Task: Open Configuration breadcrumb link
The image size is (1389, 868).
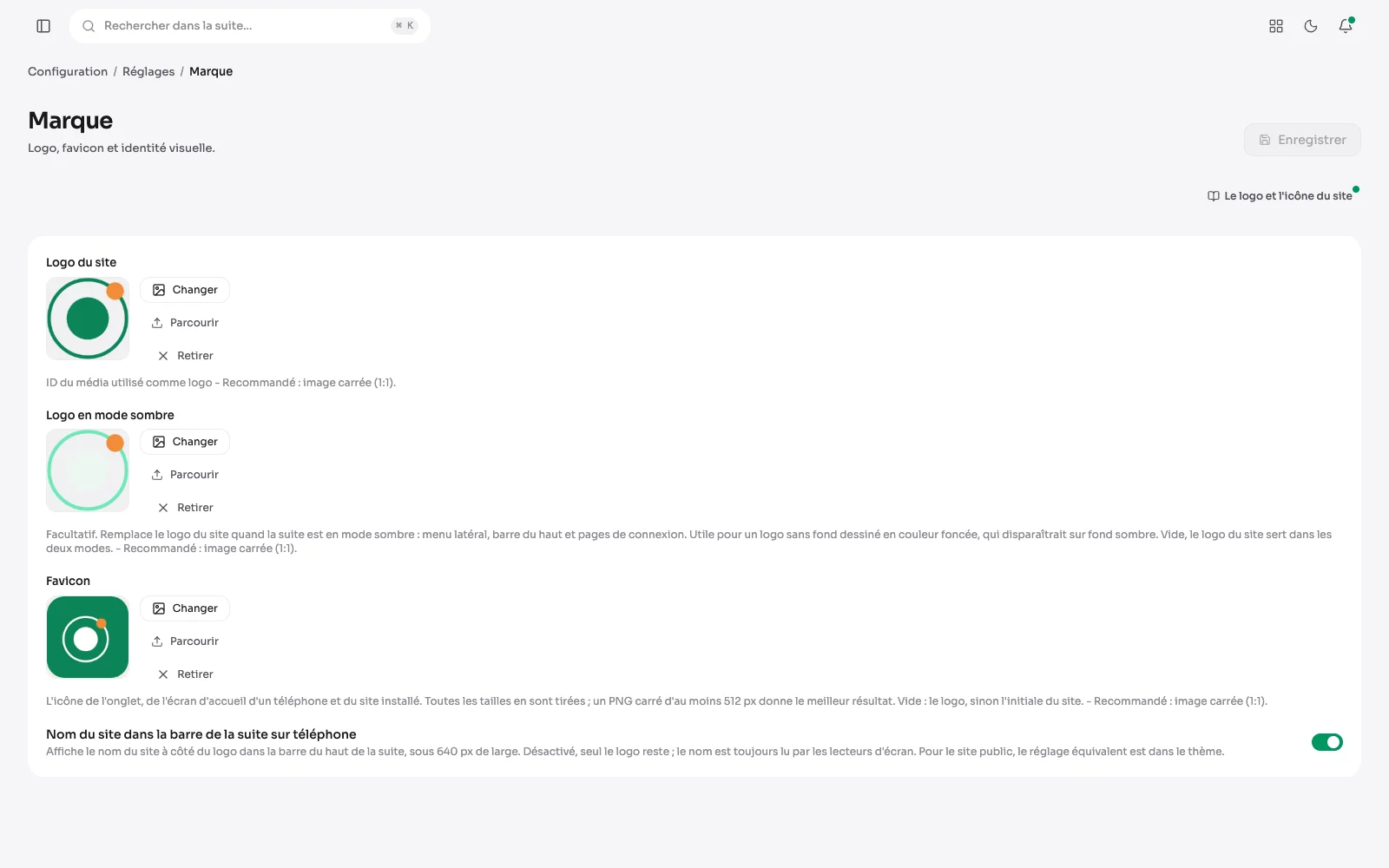Action: 68,72
